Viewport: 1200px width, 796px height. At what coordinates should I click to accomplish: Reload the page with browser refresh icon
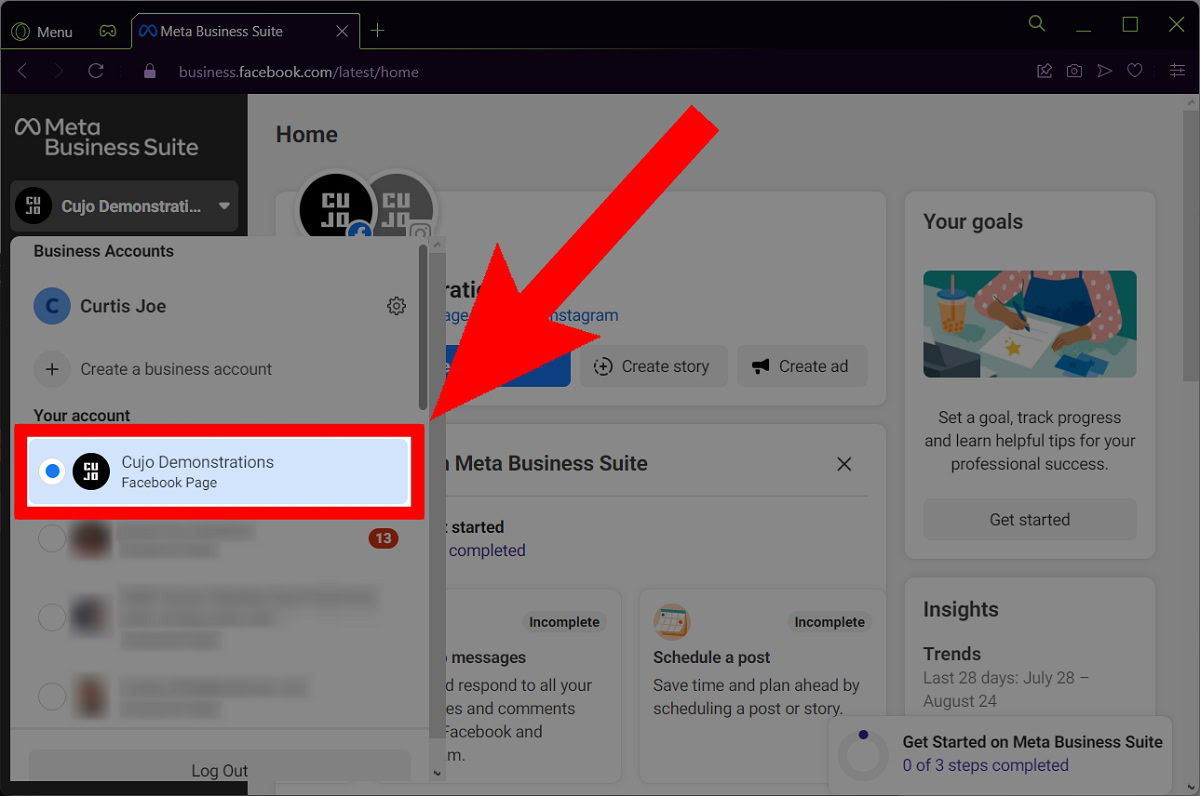[x=96, y=71]
